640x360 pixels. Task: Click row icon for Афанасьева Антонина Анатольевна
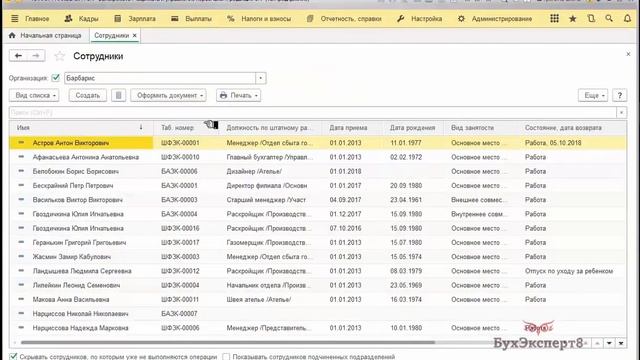coord(21,157)
